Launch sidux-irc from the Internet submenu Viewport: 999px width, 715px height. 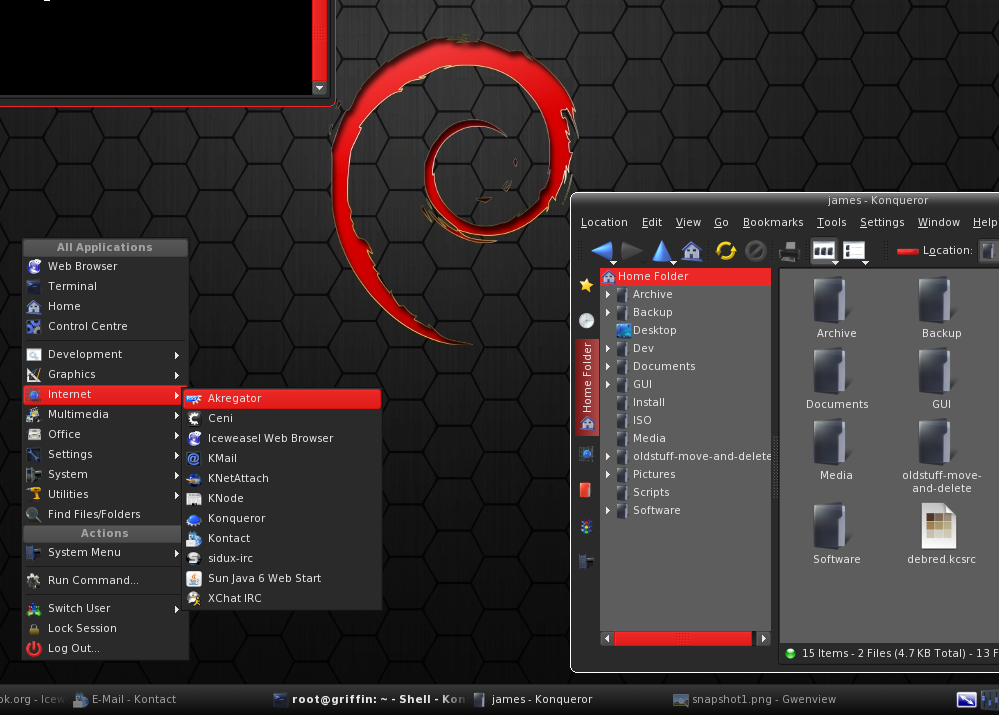click(x=282, y=558)
